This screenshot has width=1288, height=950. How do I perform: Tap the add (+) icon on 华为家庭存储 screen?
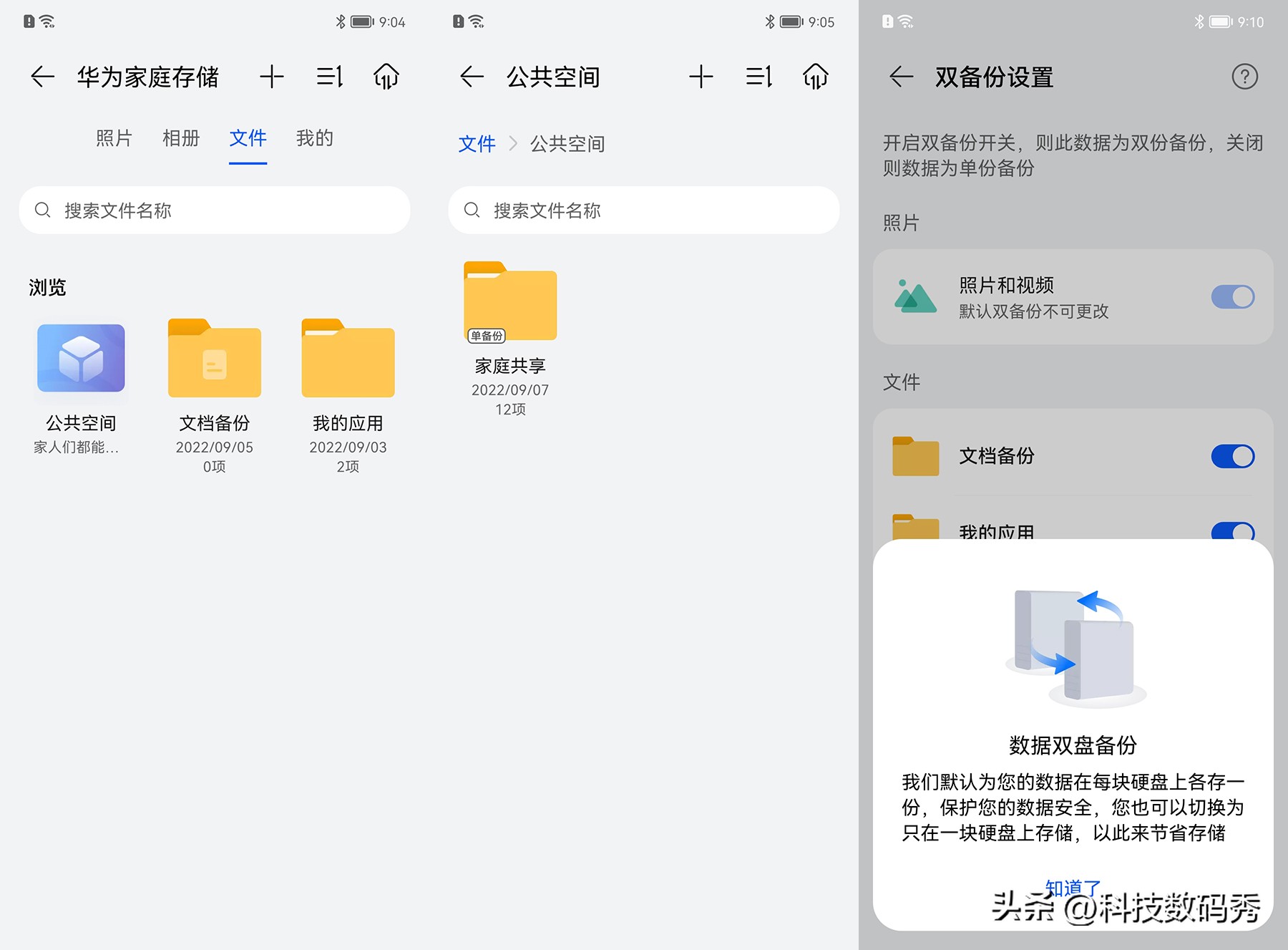pyautogui.click(x=270, y=76)
